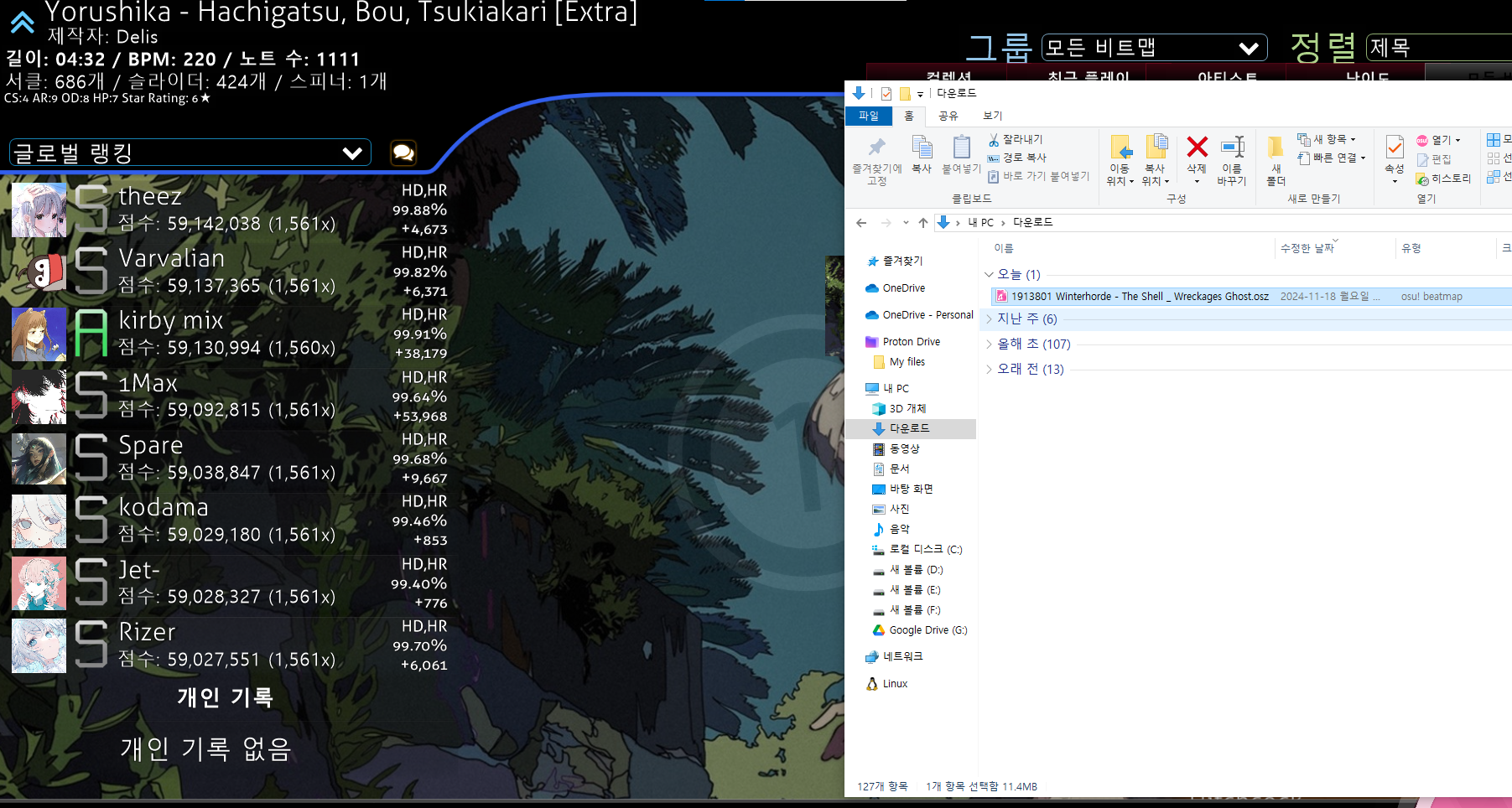This screenshot has width=1512, height=808.
Task: Click the 내 PC breadcrumb in address bar
Action: [980, 222]
